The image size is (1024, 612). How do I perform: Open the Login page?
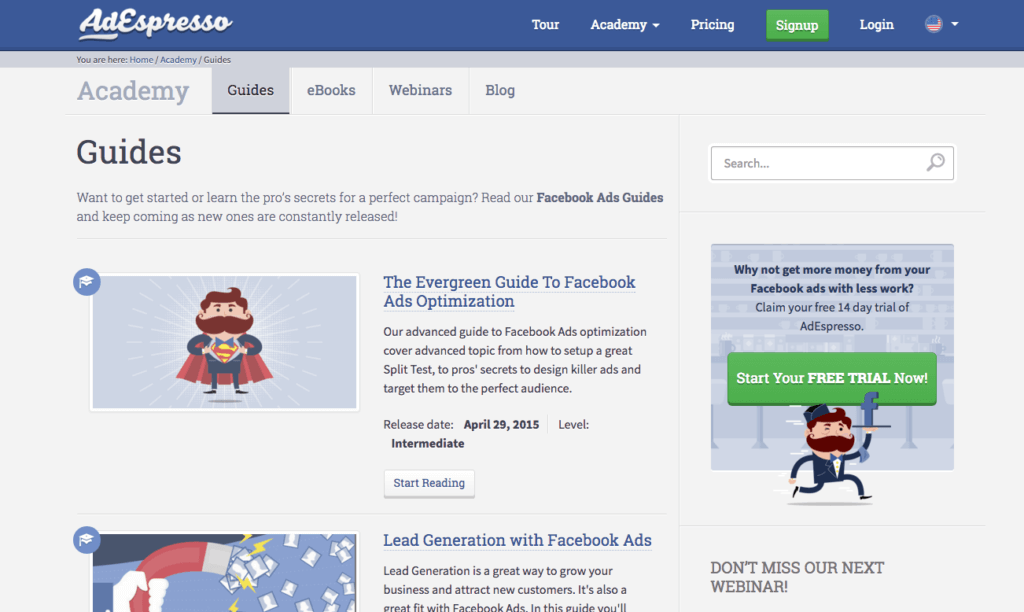(876, 25)
